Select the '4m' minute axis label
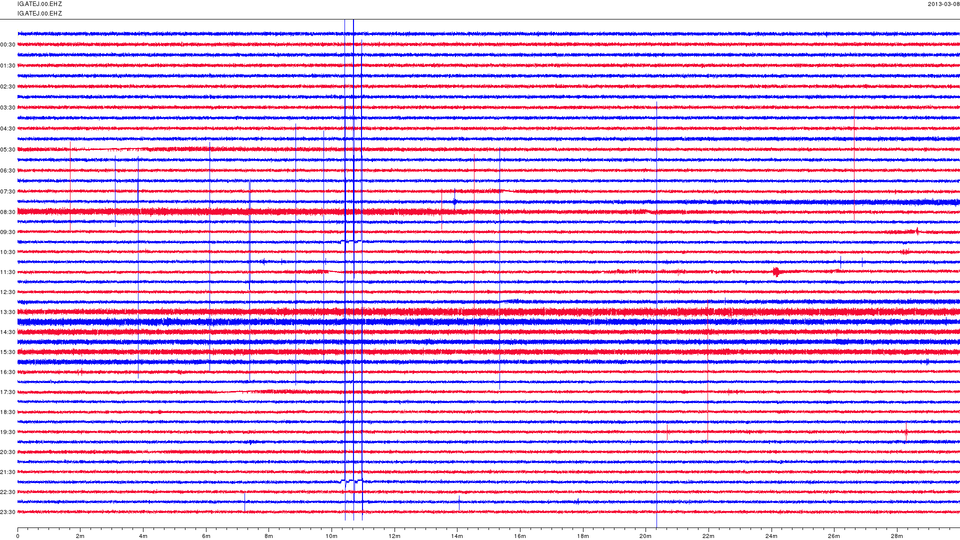Screen dimensions: 960x540 tap(143, 536)
